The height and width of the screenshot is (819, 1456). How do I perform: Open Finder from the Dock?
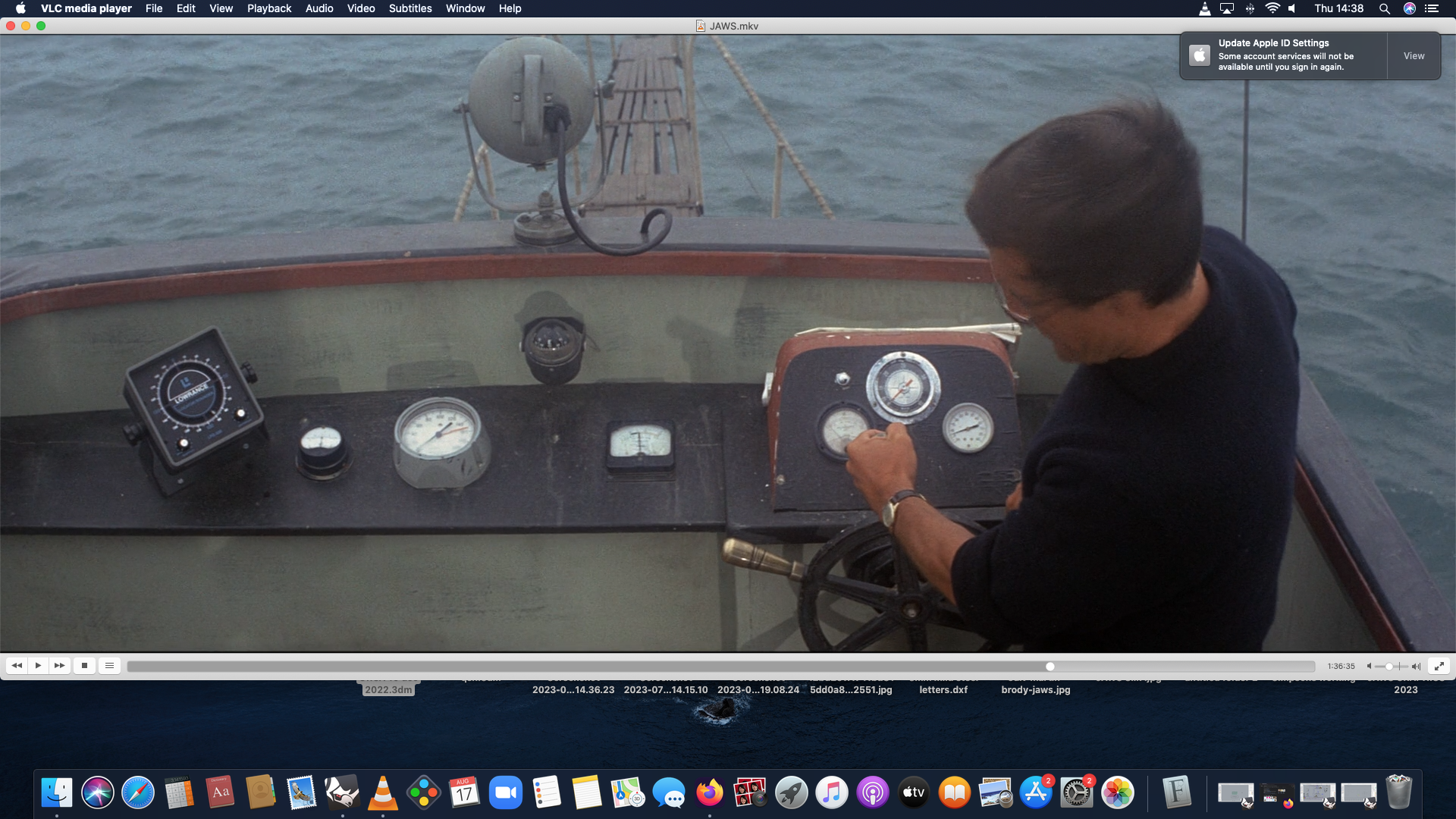point(57,793)
